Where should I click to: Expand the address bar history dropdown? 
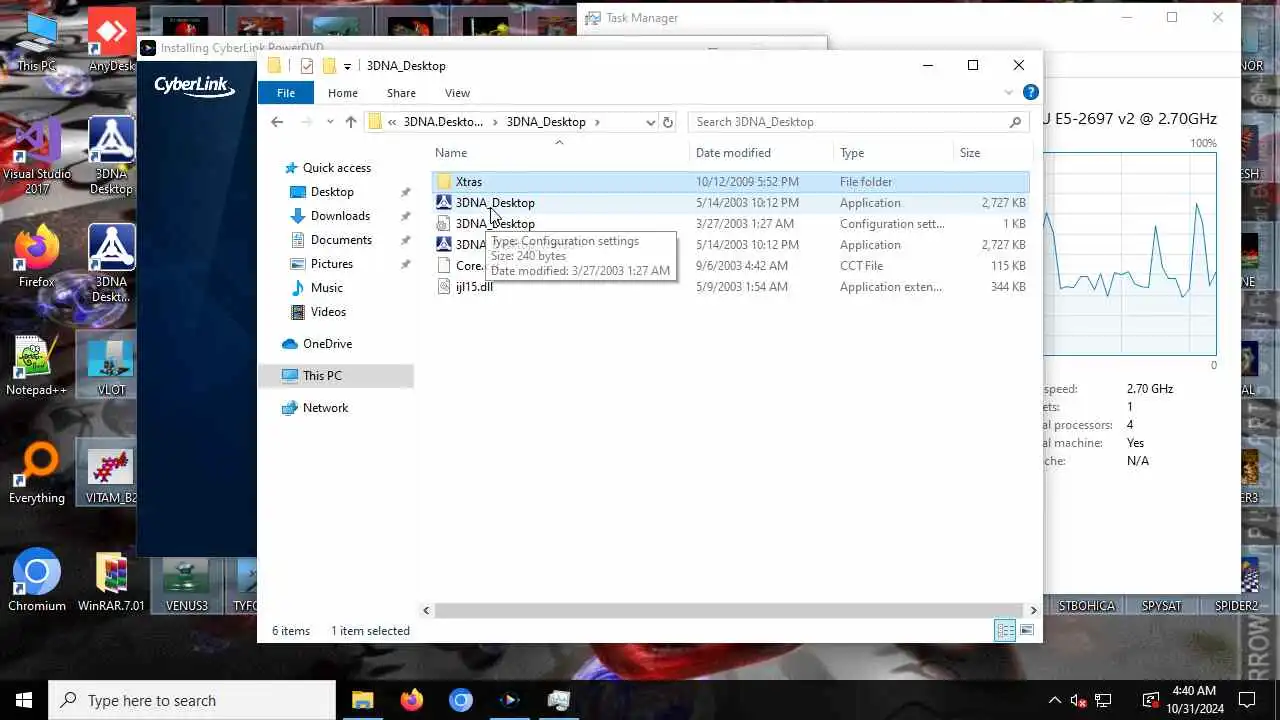point(650,122)
